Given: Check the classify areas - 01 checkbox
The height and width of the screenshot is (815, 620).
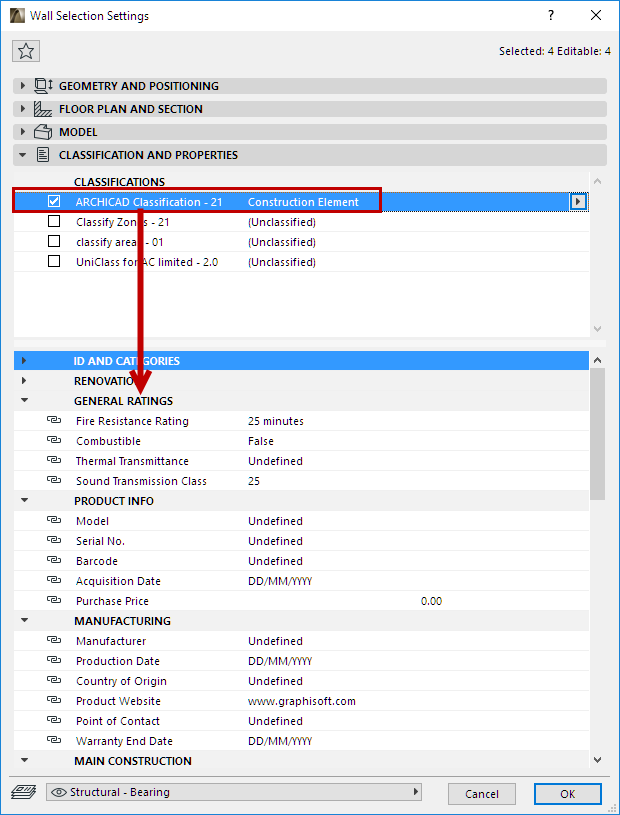Looking at the screenshot, I should pos(54,242).
